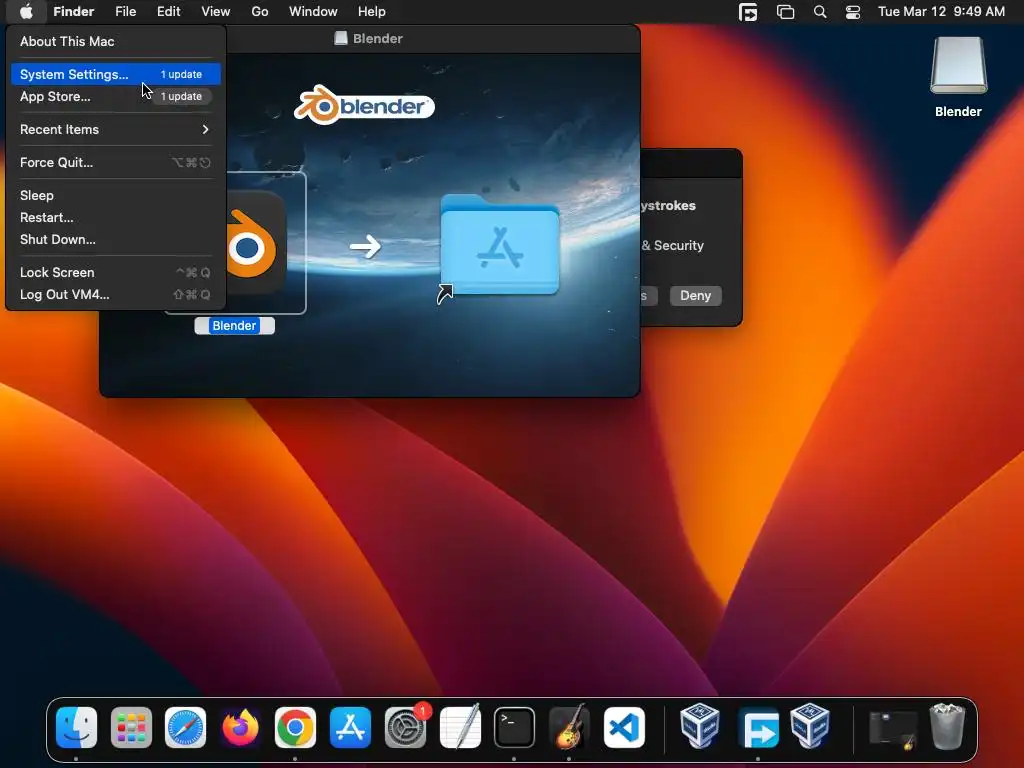Open Finder from the Dock

point(76,727)
